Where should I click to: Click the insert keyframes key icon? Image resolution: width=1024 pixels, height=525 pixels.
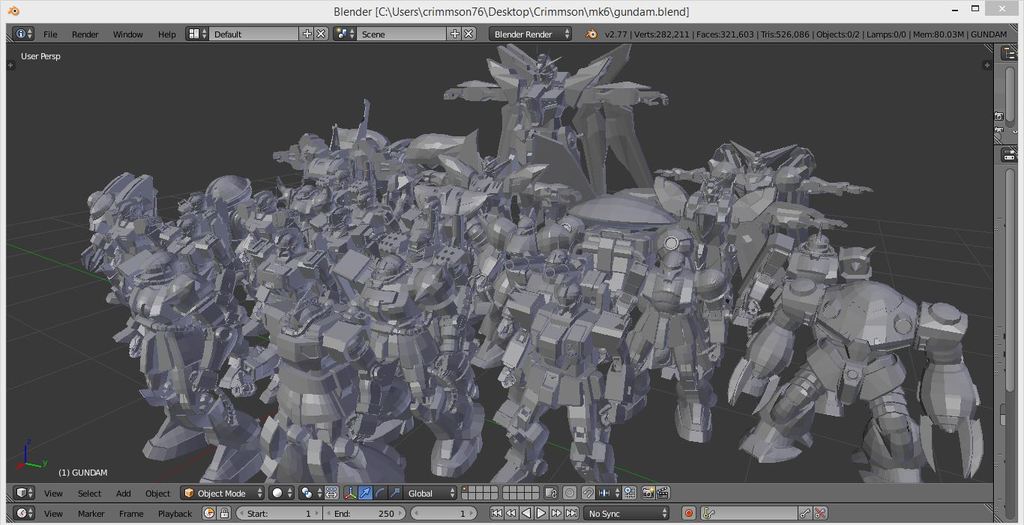806,513
